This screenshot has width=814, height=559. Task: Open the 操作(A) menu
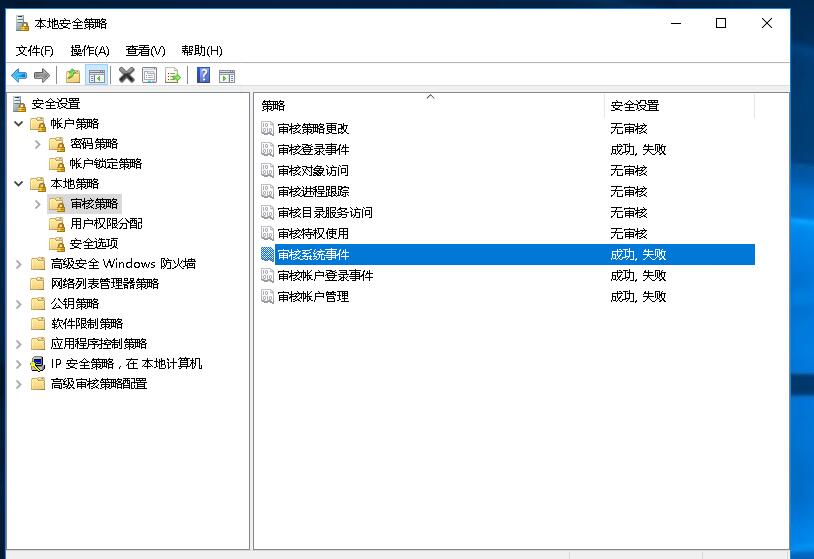click(90, 50)
